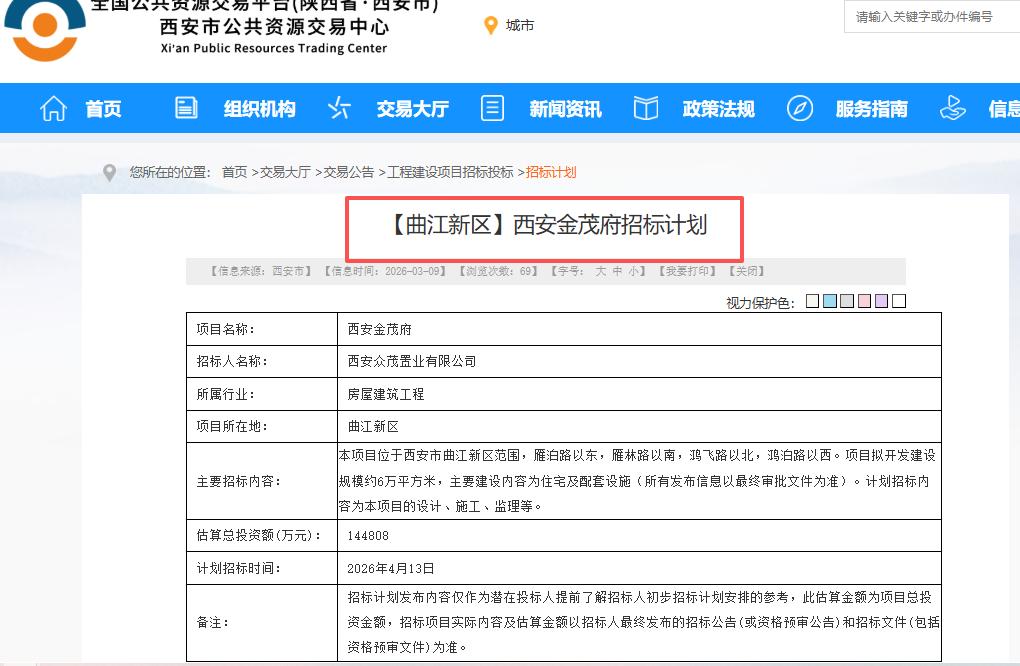Image resolution: width=1020 pixels, height=666 pixels.
Task: Click the gray pin icon in breadcrumb bar
Action: pyautogui.click(x=110, y=171)
